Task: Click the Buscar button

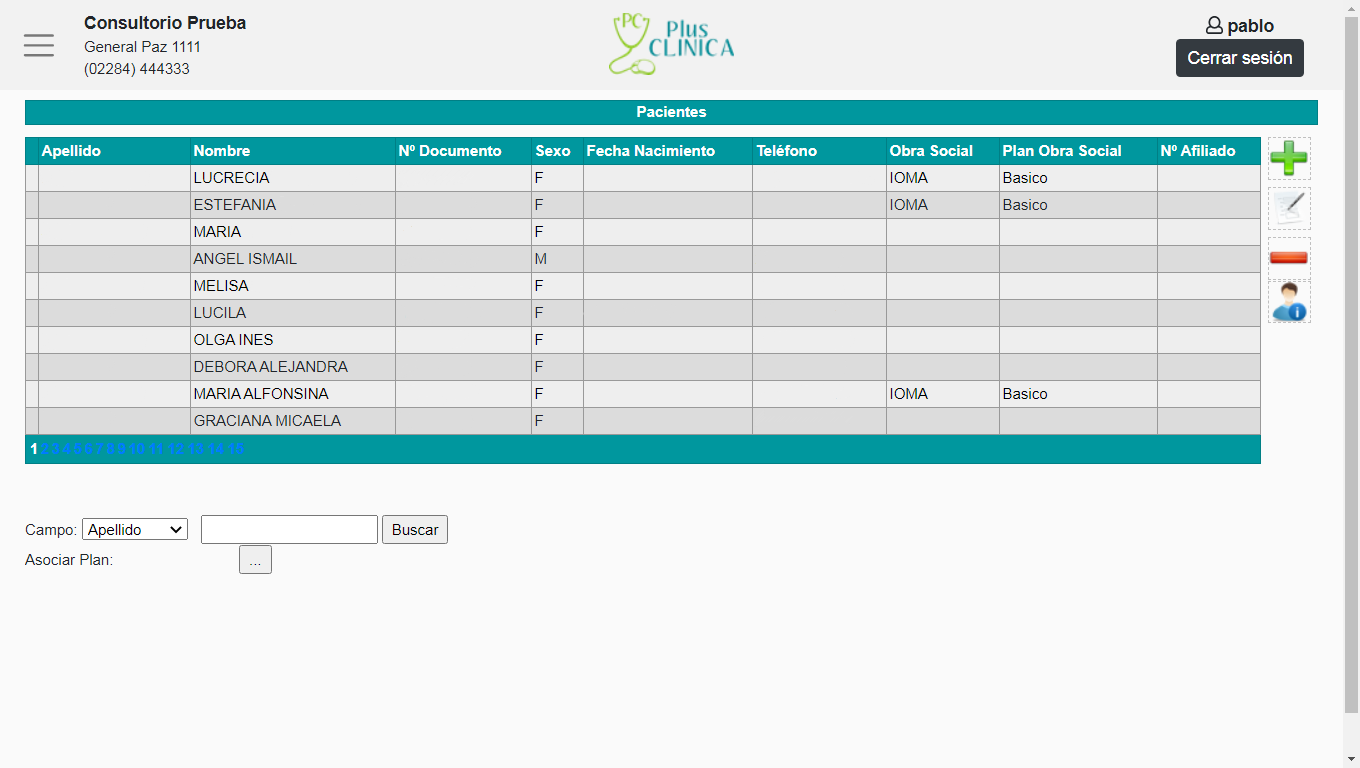Action: [414, 530]
